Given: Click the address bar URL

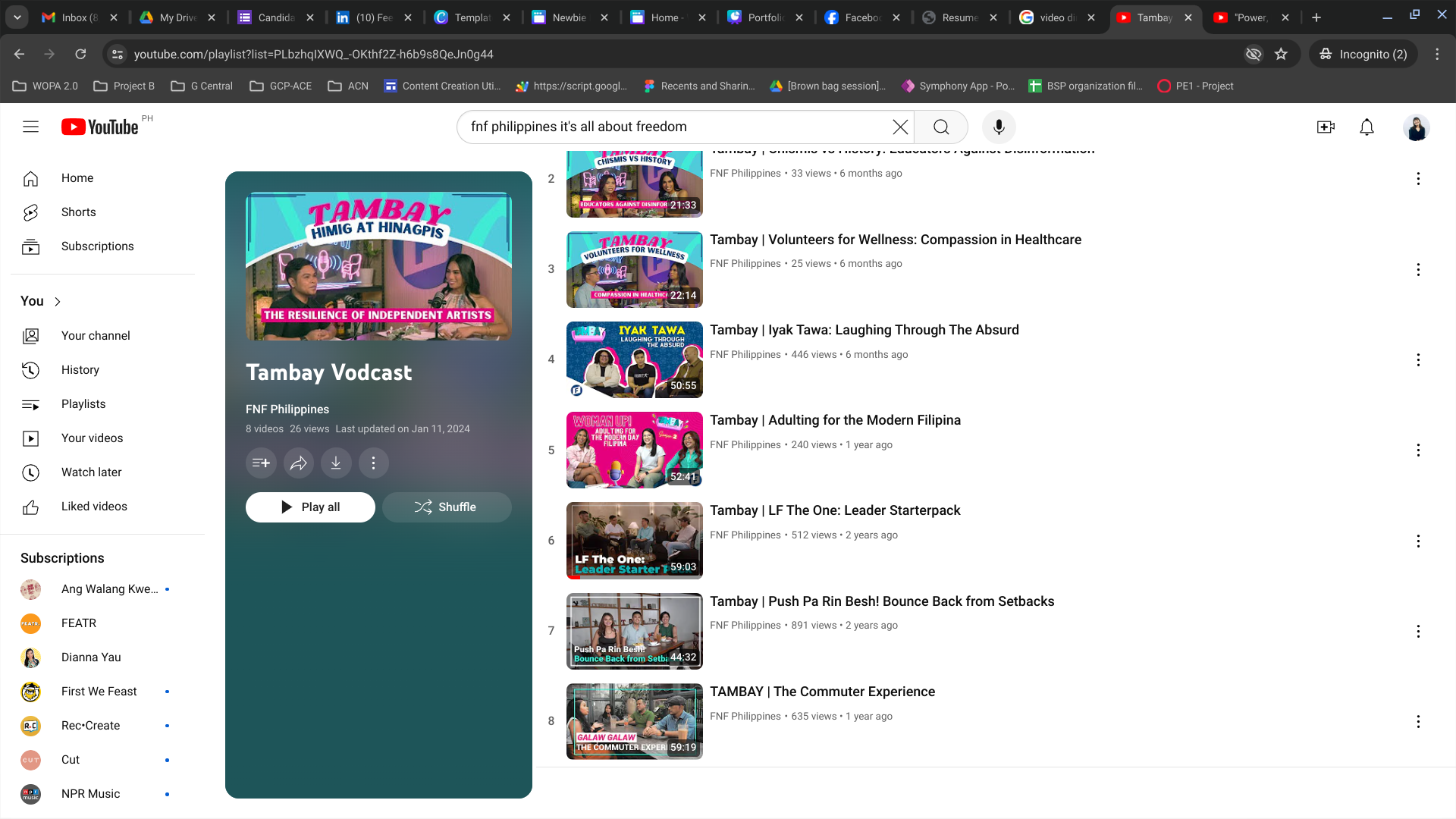Looking at the screenshot, I should 314,54.
